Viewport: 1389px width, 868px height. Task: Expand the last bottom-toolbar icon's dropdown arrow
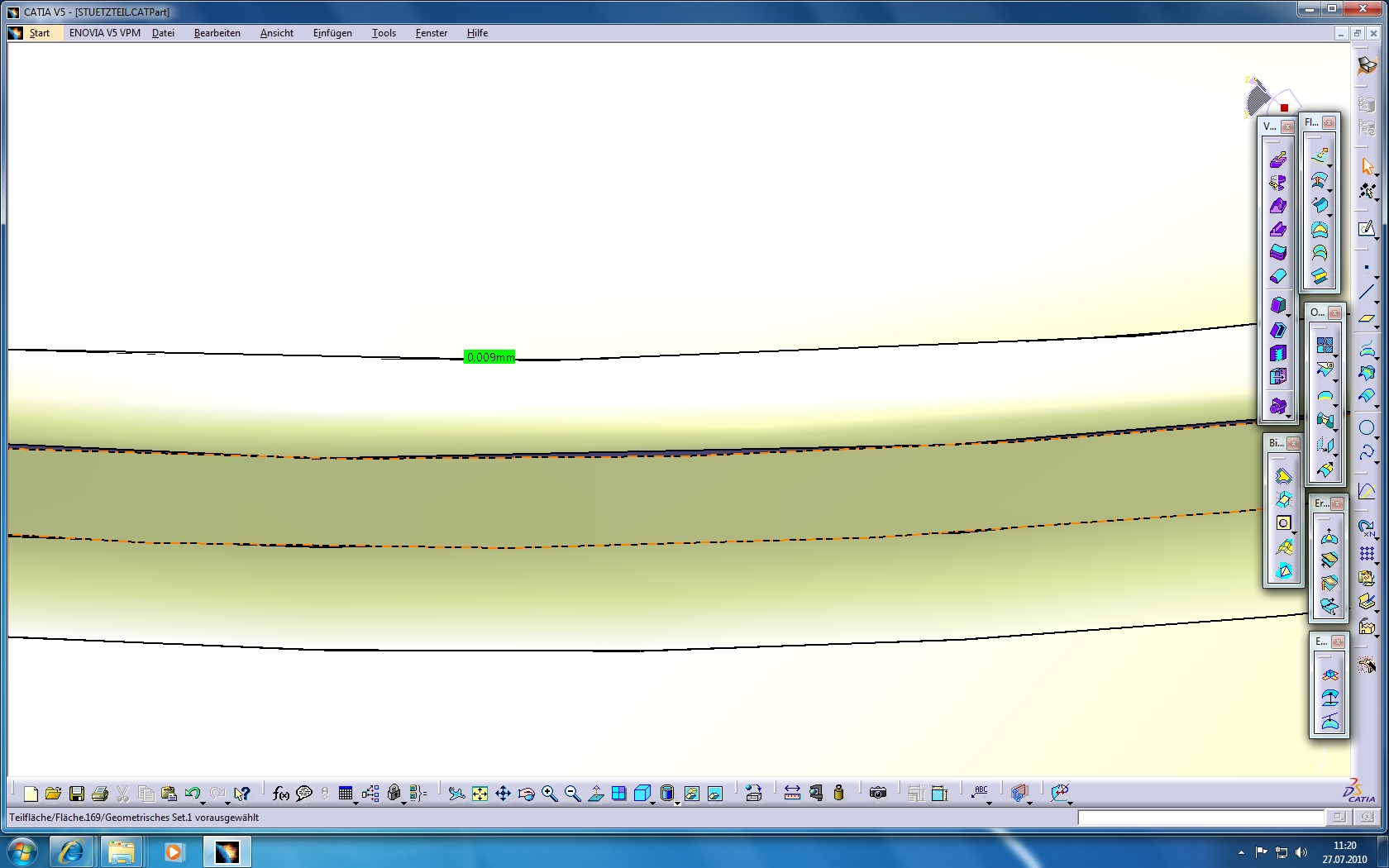[1070, 803]
